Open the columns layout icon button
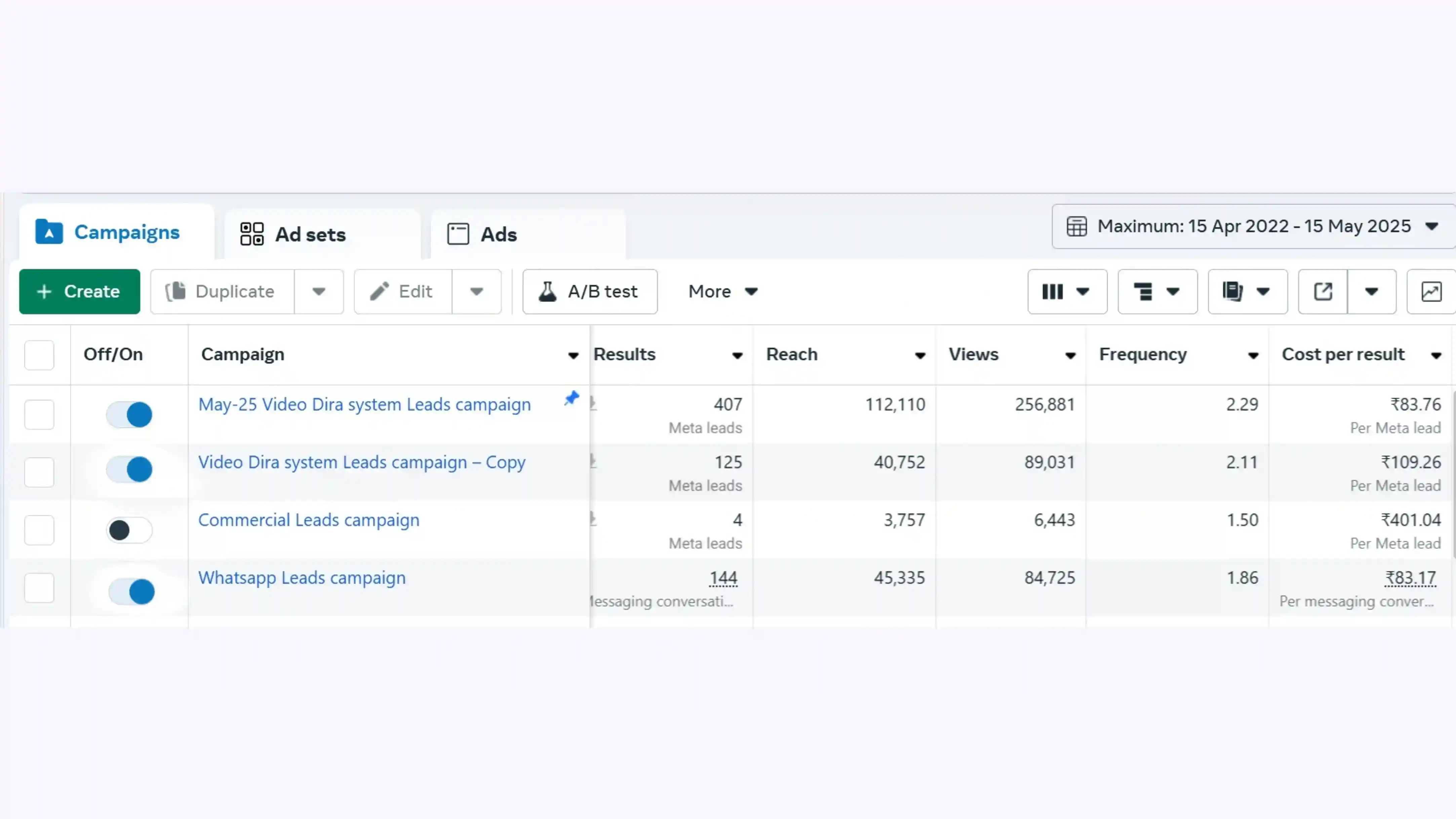Image resolution: width=1456 pixels, height=819 pixels. [x=1067, y=291]
